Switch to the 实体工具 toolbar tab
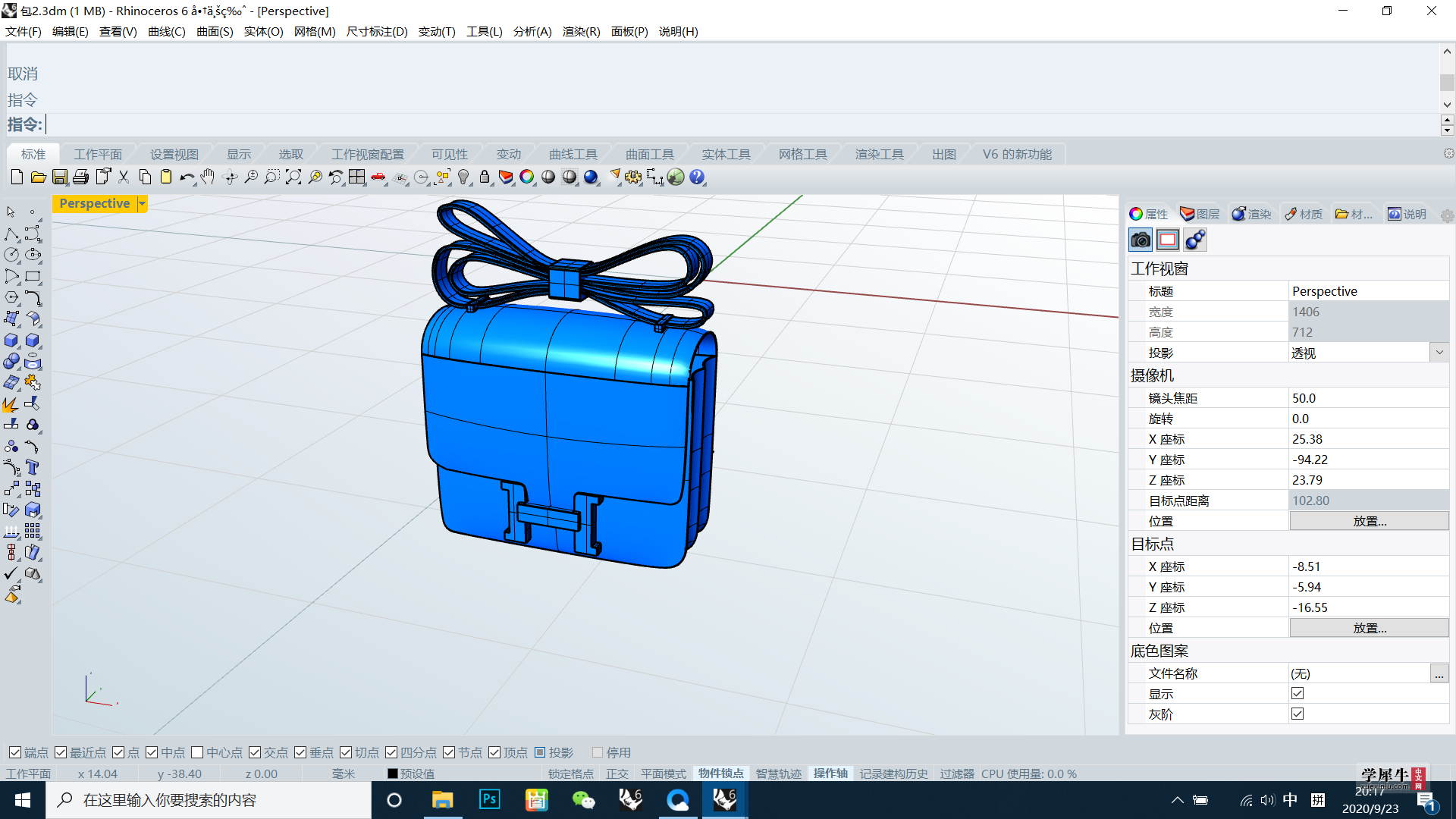The width and height of the screenshot is (1456, 819). [x=726, y=154]
